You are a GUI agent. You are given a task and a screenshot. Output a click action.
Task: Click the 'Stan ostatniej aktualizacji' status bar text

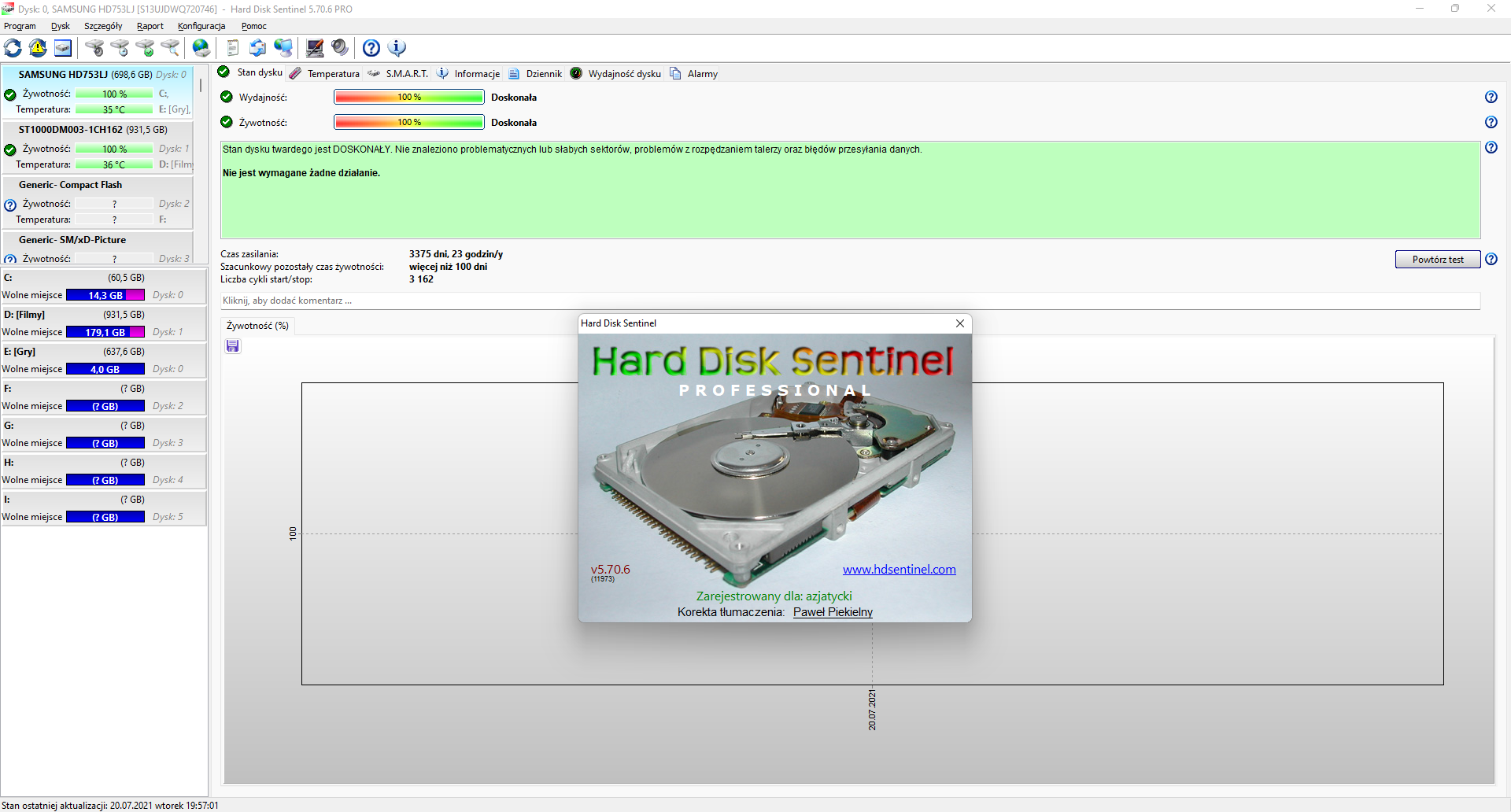point(110,805)
